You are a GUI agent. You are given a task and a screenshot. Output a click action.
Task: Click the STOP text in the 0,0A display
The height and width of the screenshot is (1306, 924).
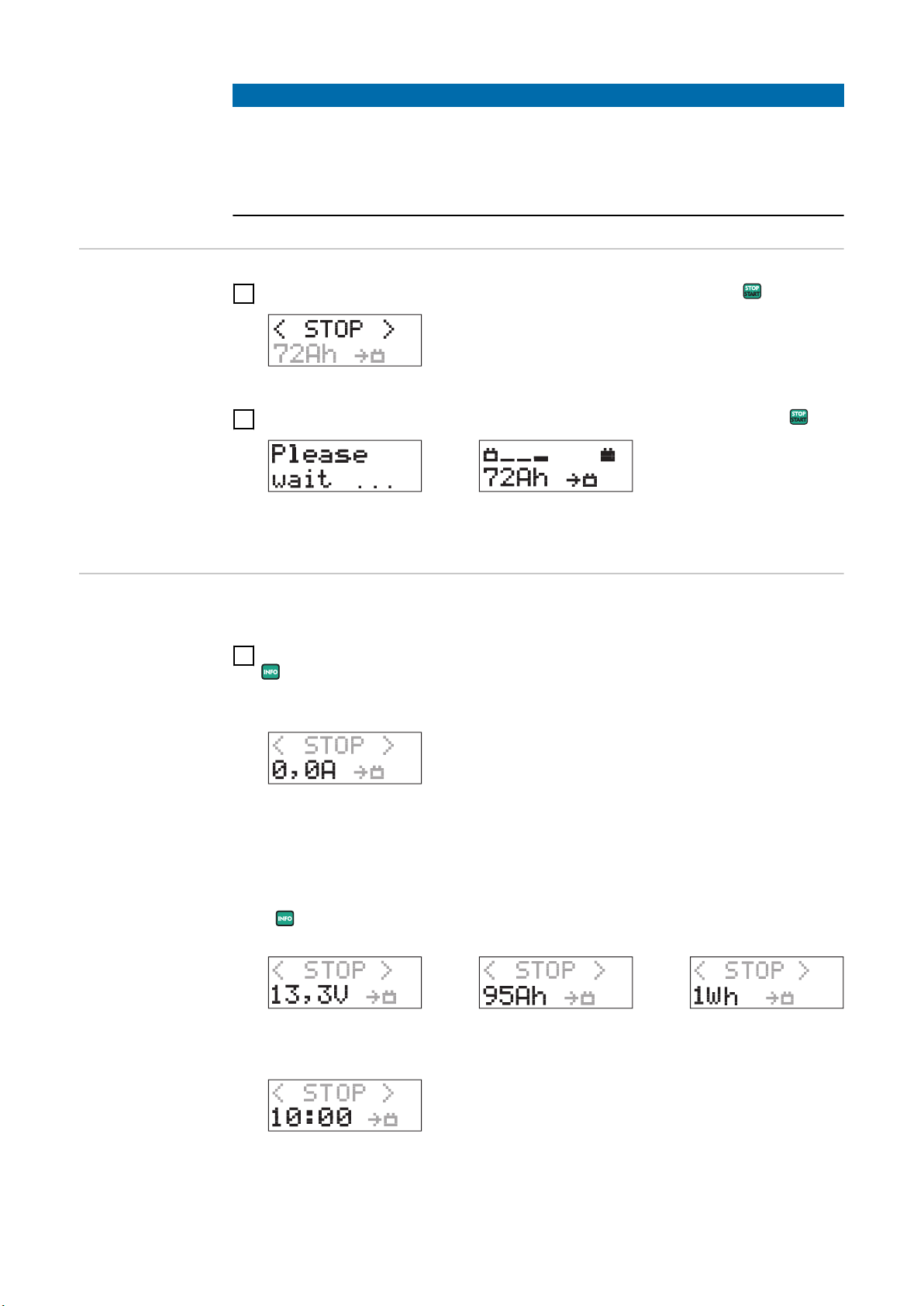click(333, 745)
